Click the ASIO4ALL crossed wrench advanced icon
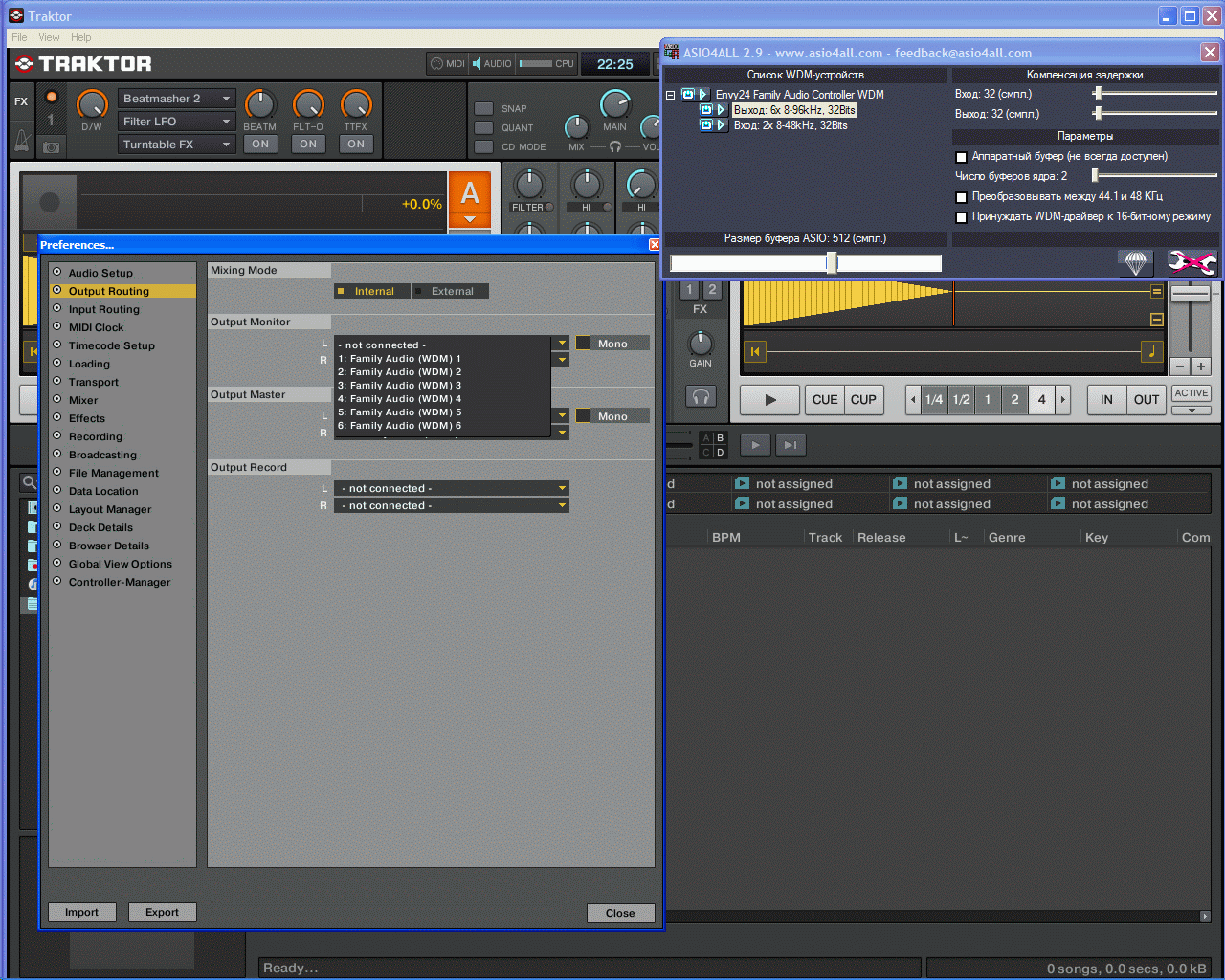1225x980 pixels. point(1191,262)
